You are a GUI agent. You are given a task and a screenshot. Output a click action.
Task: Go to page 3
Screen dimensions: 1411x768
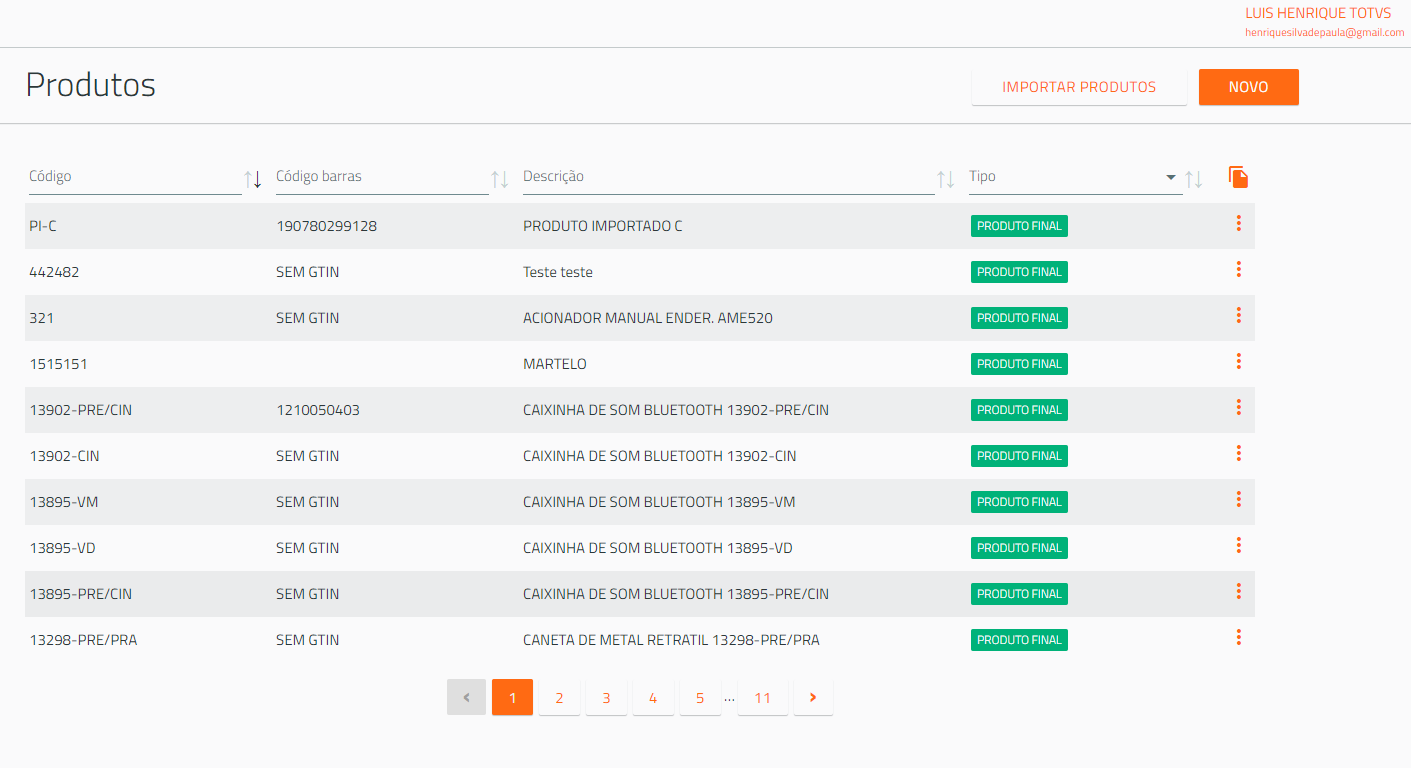(606, 697)
